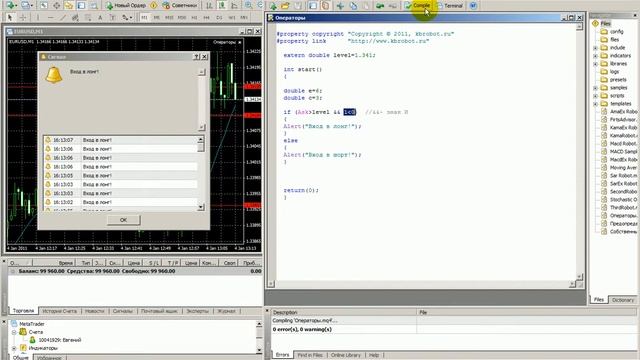Expand the Индикаторы node in Navigator
This screenshot has width=640, height=360.
click(14, 349)
